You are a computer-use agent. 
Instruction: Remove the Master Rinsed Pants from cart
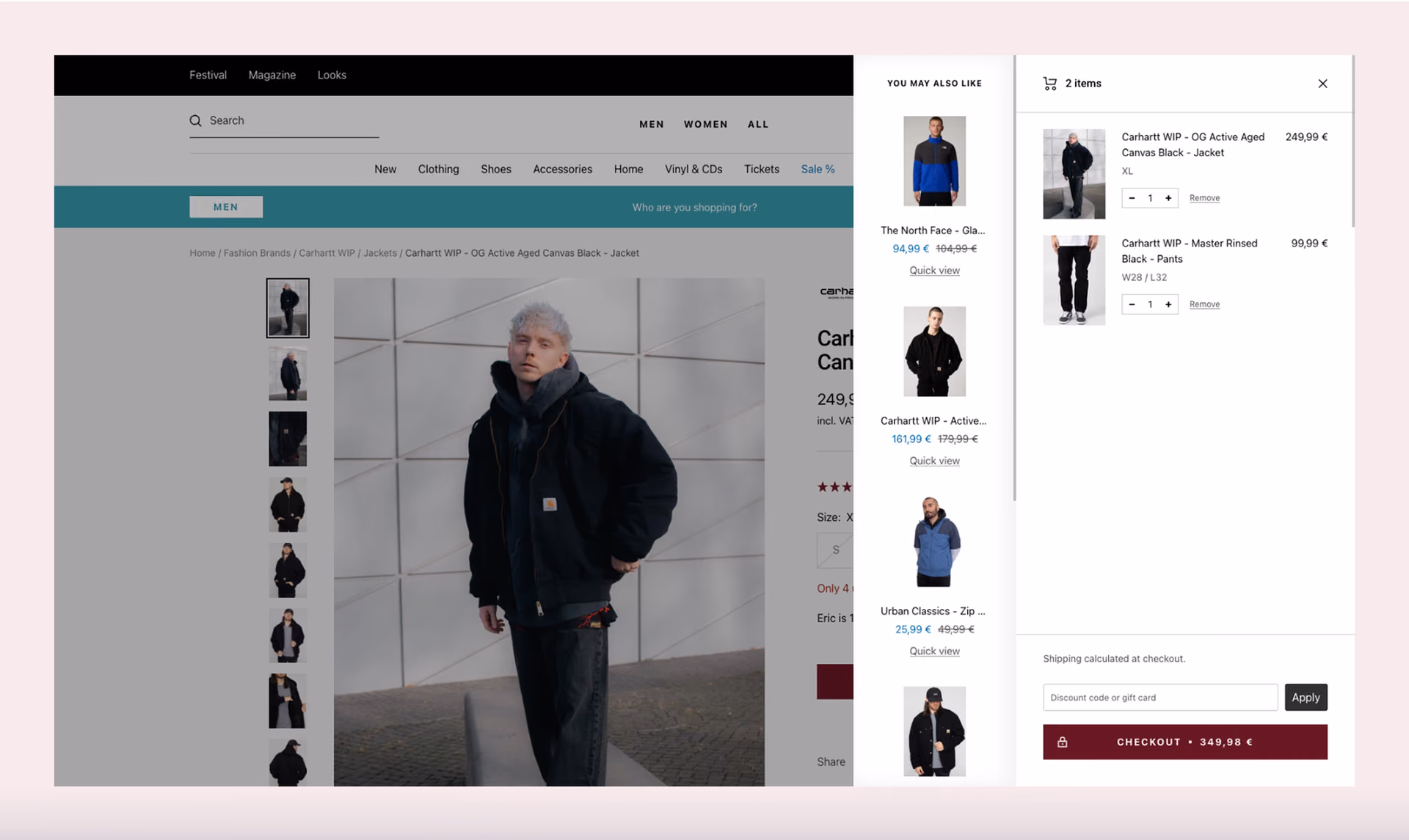[x=1204, y=304]
